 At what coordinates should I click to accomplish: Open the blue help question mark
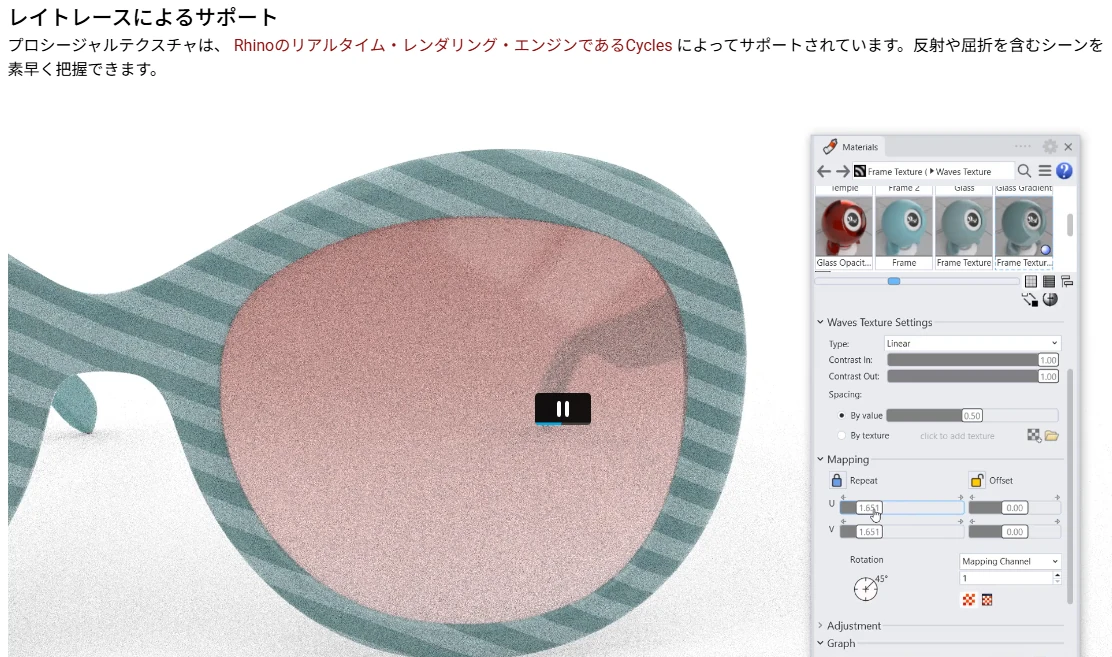pos(1064,171)
